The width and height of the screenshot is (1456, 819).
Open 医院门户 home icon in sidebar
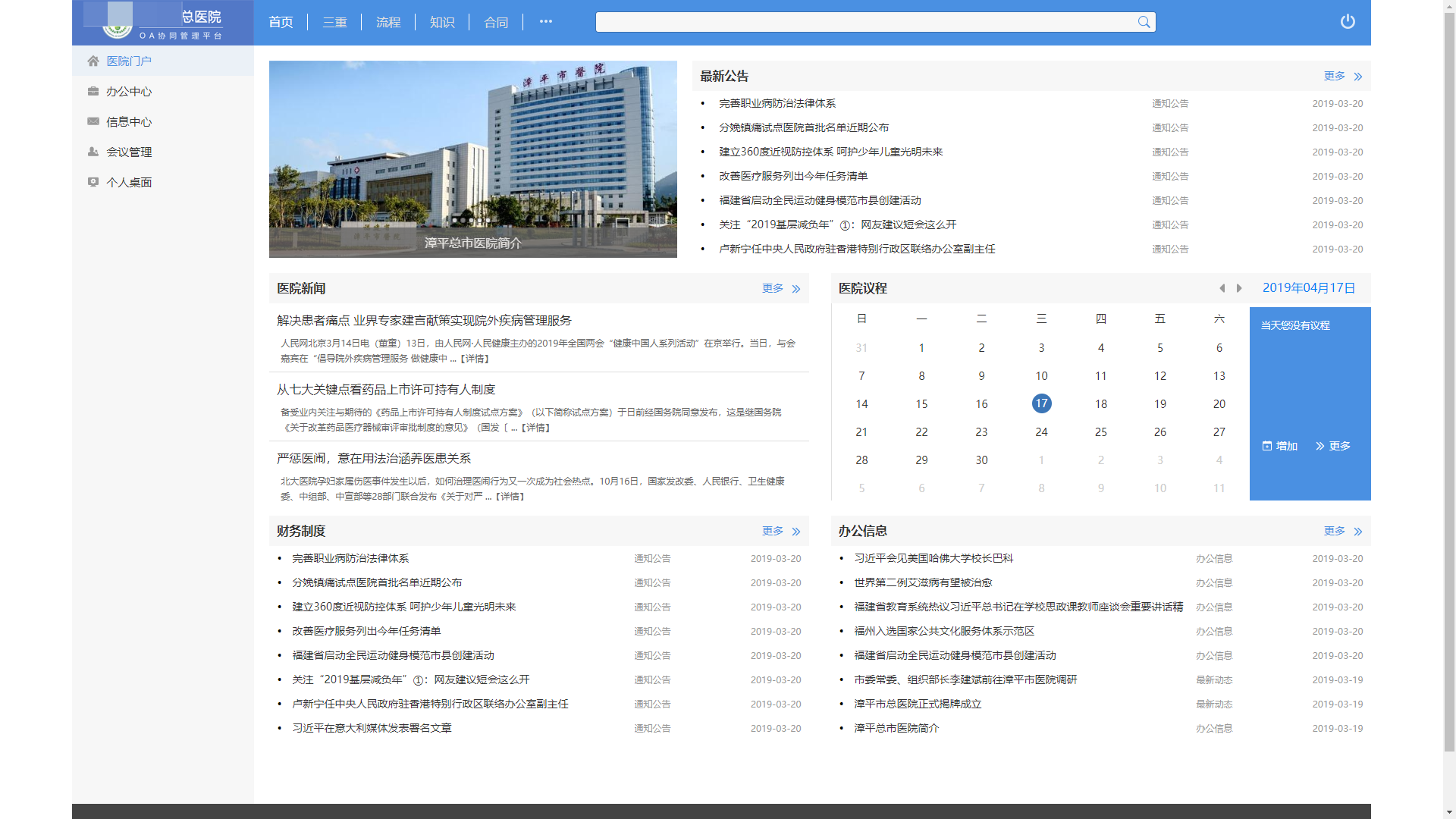coord(93,61)
